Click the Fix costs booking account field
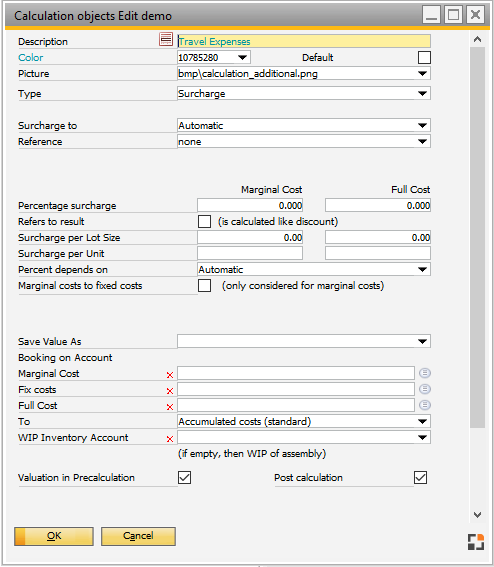This screenshot has height=567, width=494. [x=296, y=389]
